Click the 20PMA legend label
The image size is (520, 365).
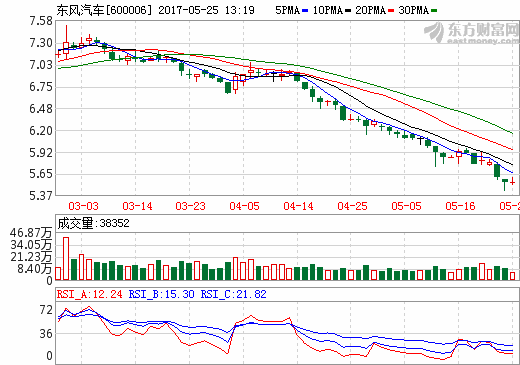click(x=371, y=10)
